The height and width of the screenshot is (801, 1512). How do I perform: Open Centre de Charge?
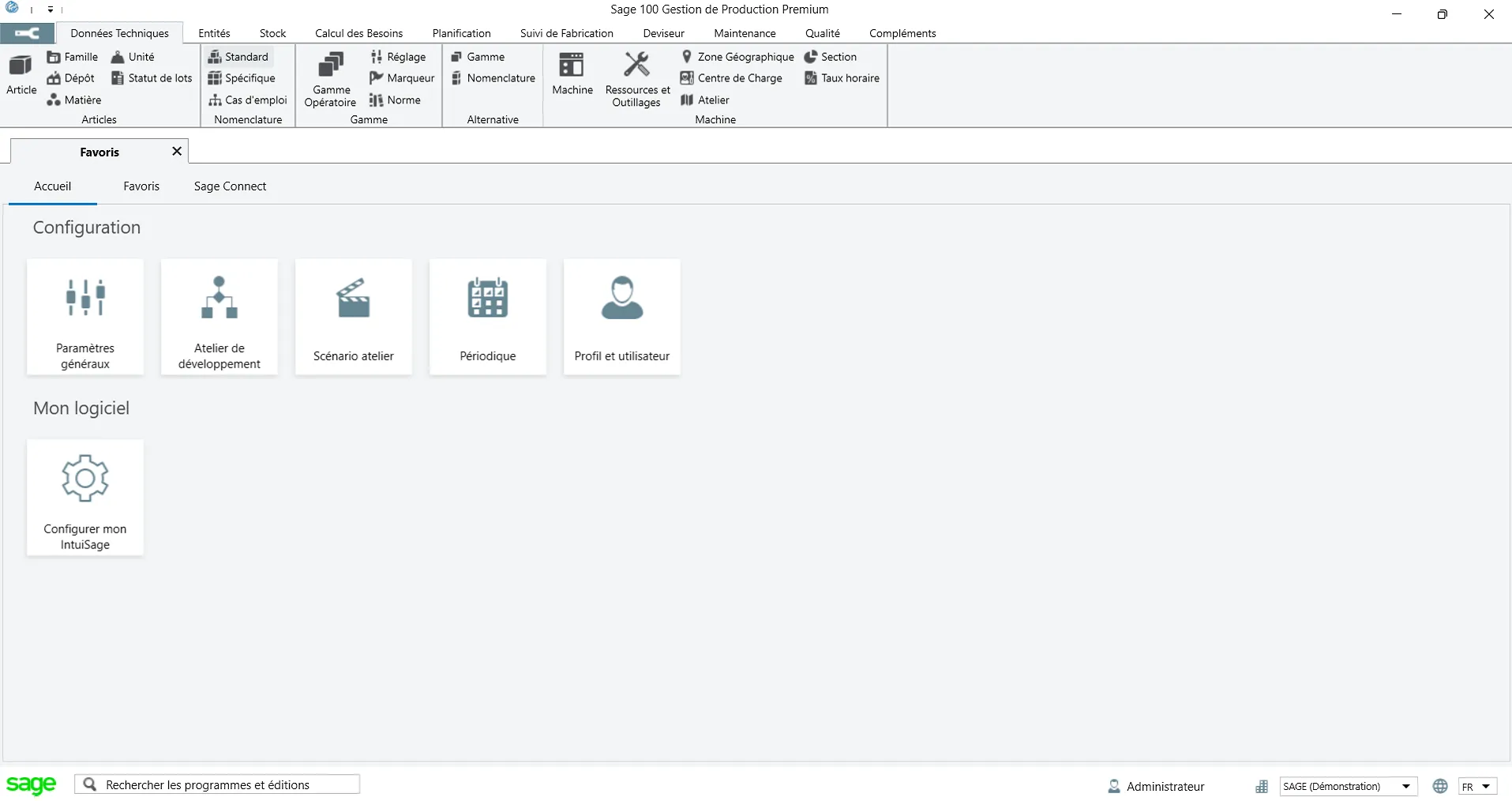(731, 78)
